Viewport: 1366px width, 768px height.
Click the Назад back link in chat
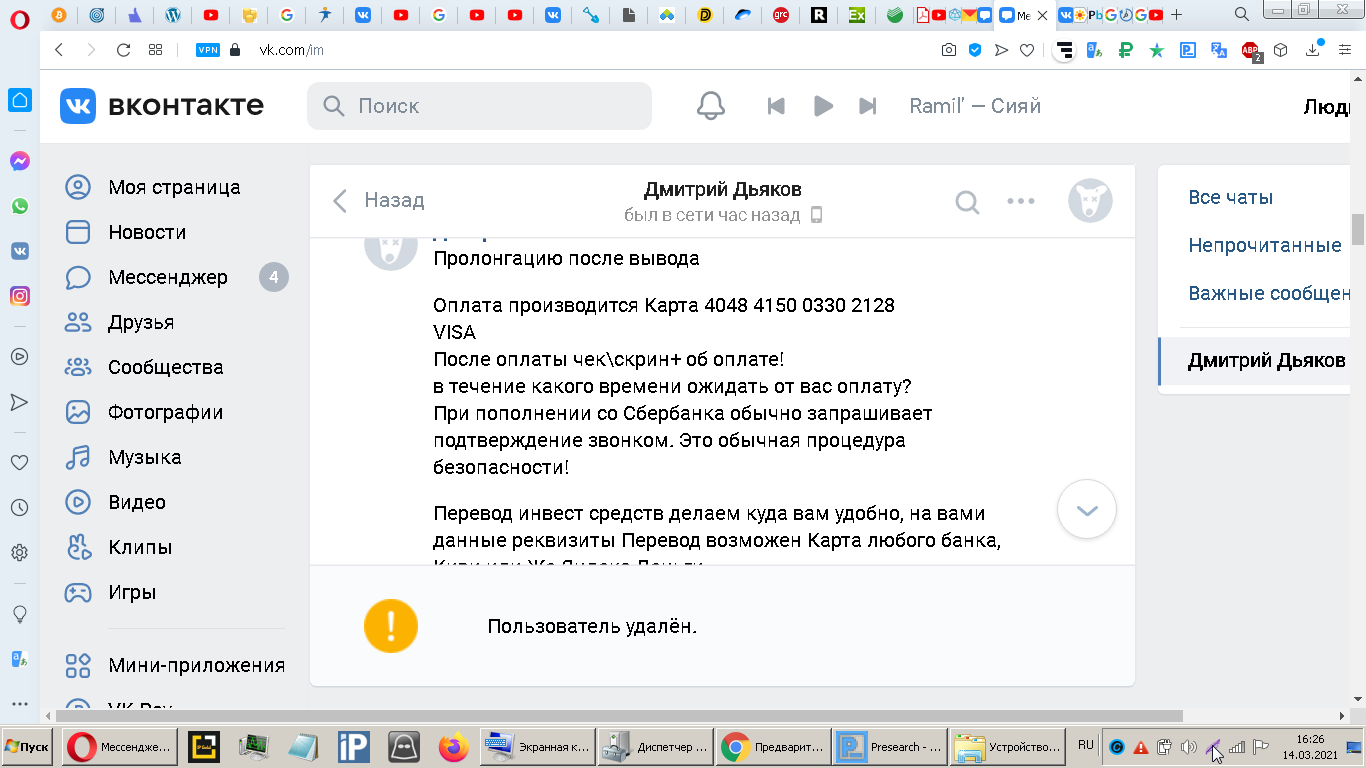pyautogui.click(x=378, y=200)
